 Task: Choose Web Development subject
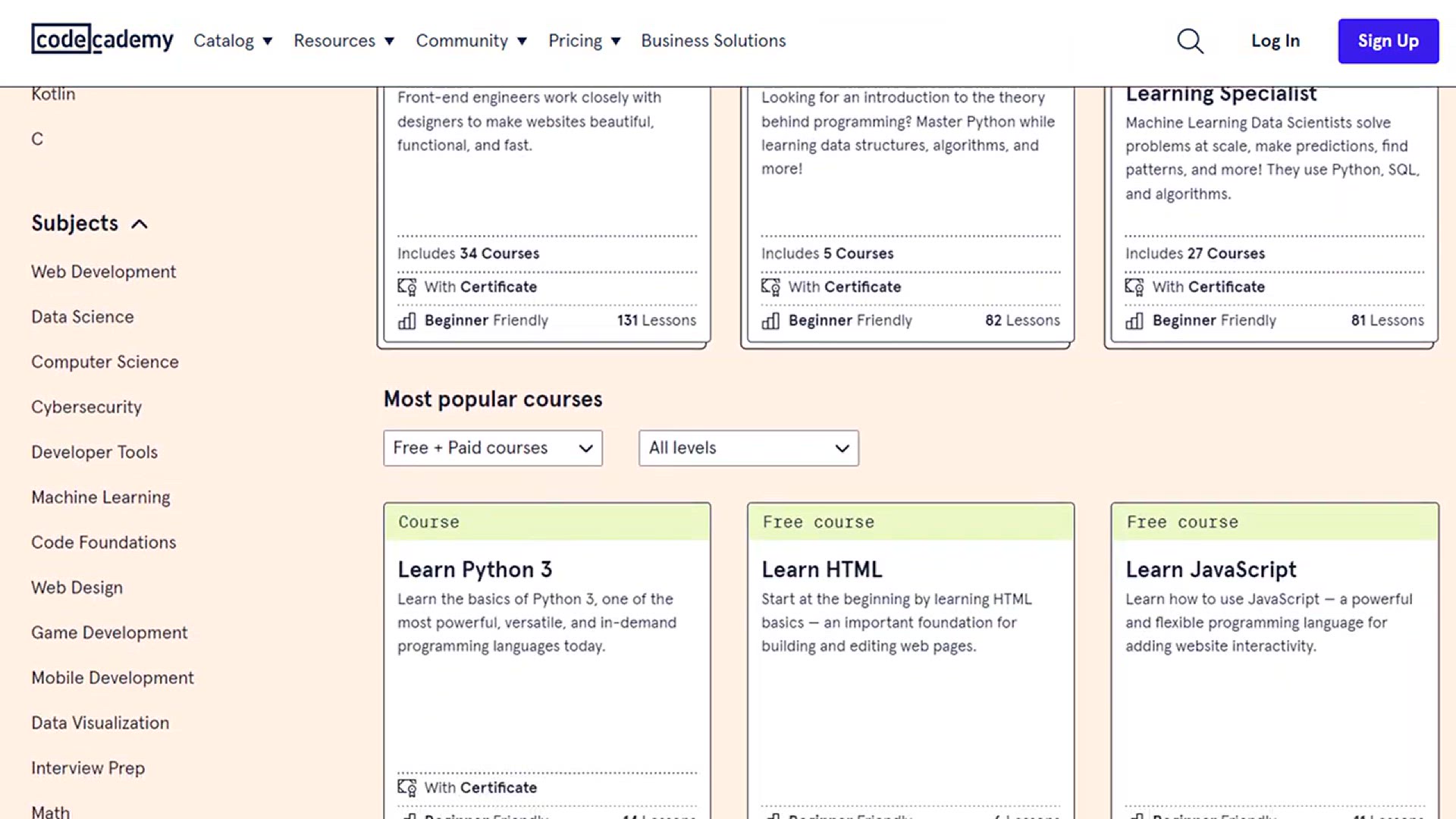(x=103, y=271)
